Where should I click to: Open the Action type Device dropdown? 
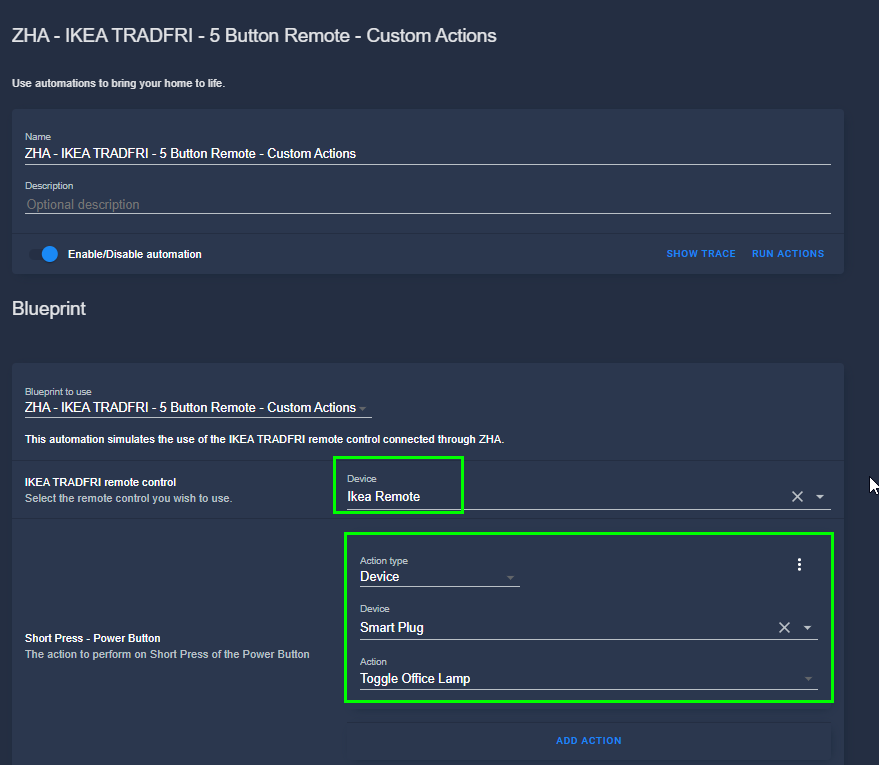coord(440,577)
